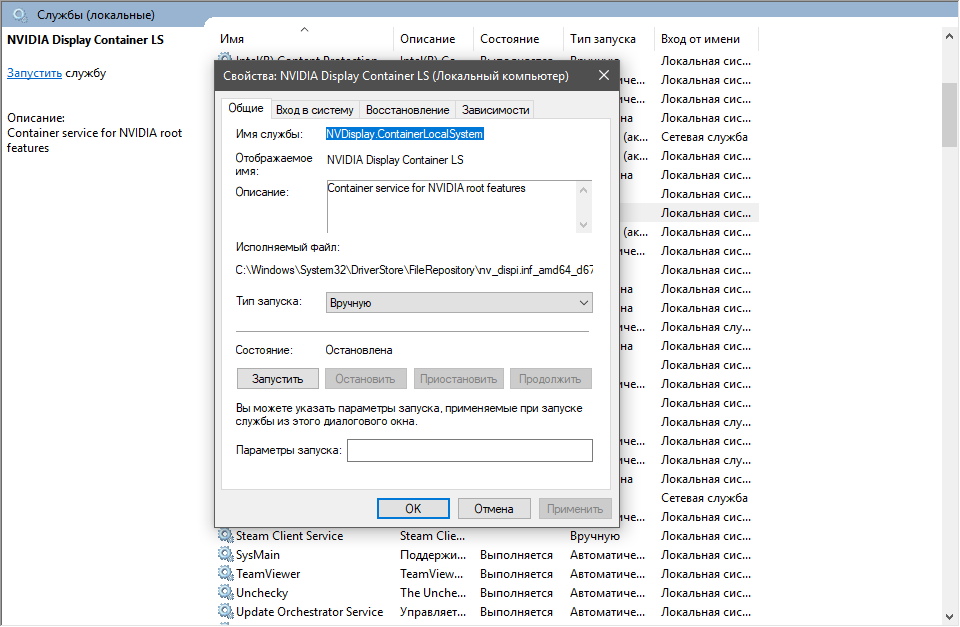Close the NVIDIA properties dialog
Image resolution: width=960 pixels, height=627 pixels.
pyautogui.click(x=604, y=75)
